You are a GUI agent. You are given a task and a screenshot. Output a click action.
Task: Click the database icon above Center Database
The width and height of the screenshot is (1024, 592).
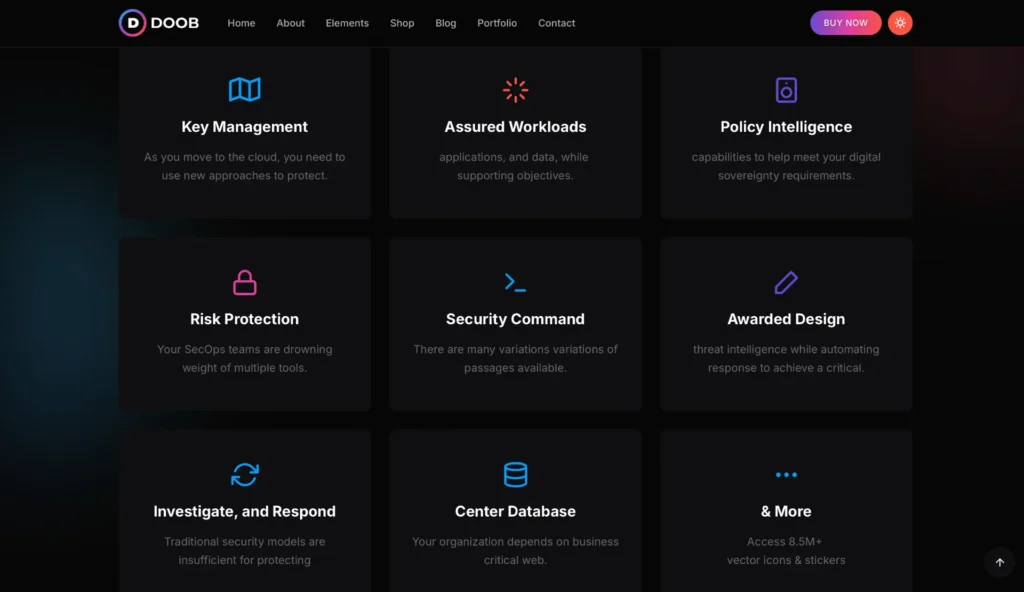point(515,474)
